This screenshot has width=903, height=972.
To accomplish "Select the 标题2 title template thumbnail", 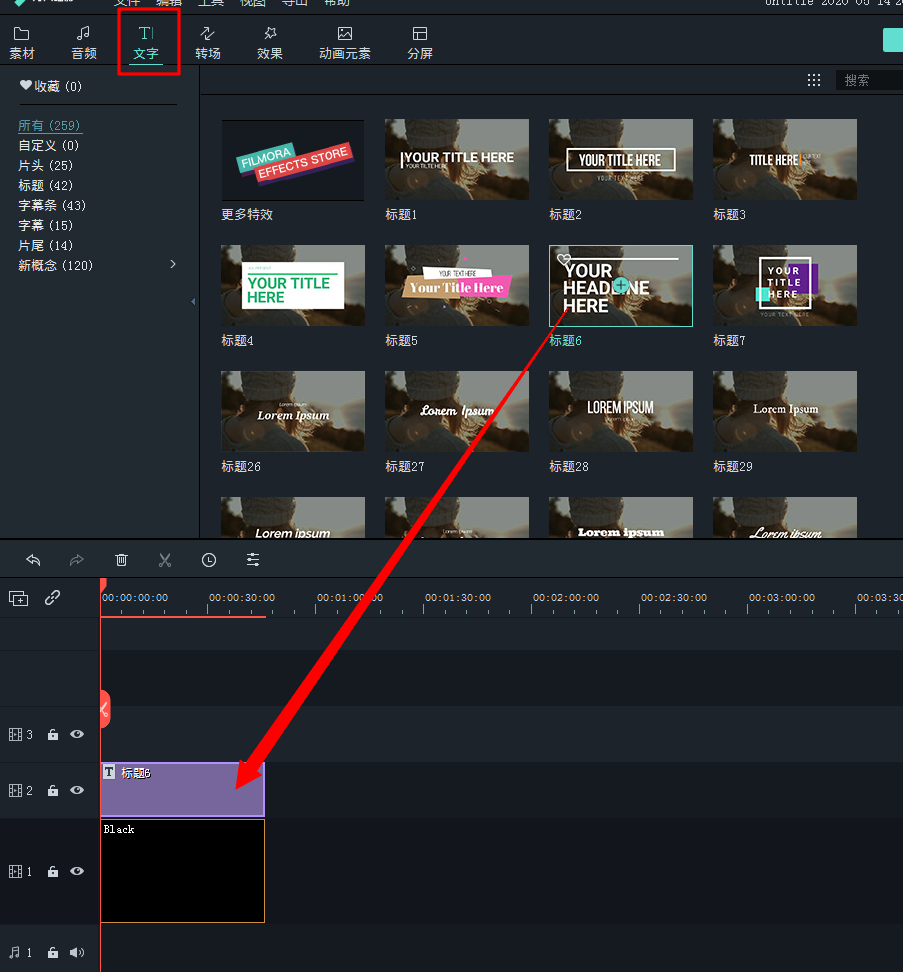I will [x=621, y=160].
